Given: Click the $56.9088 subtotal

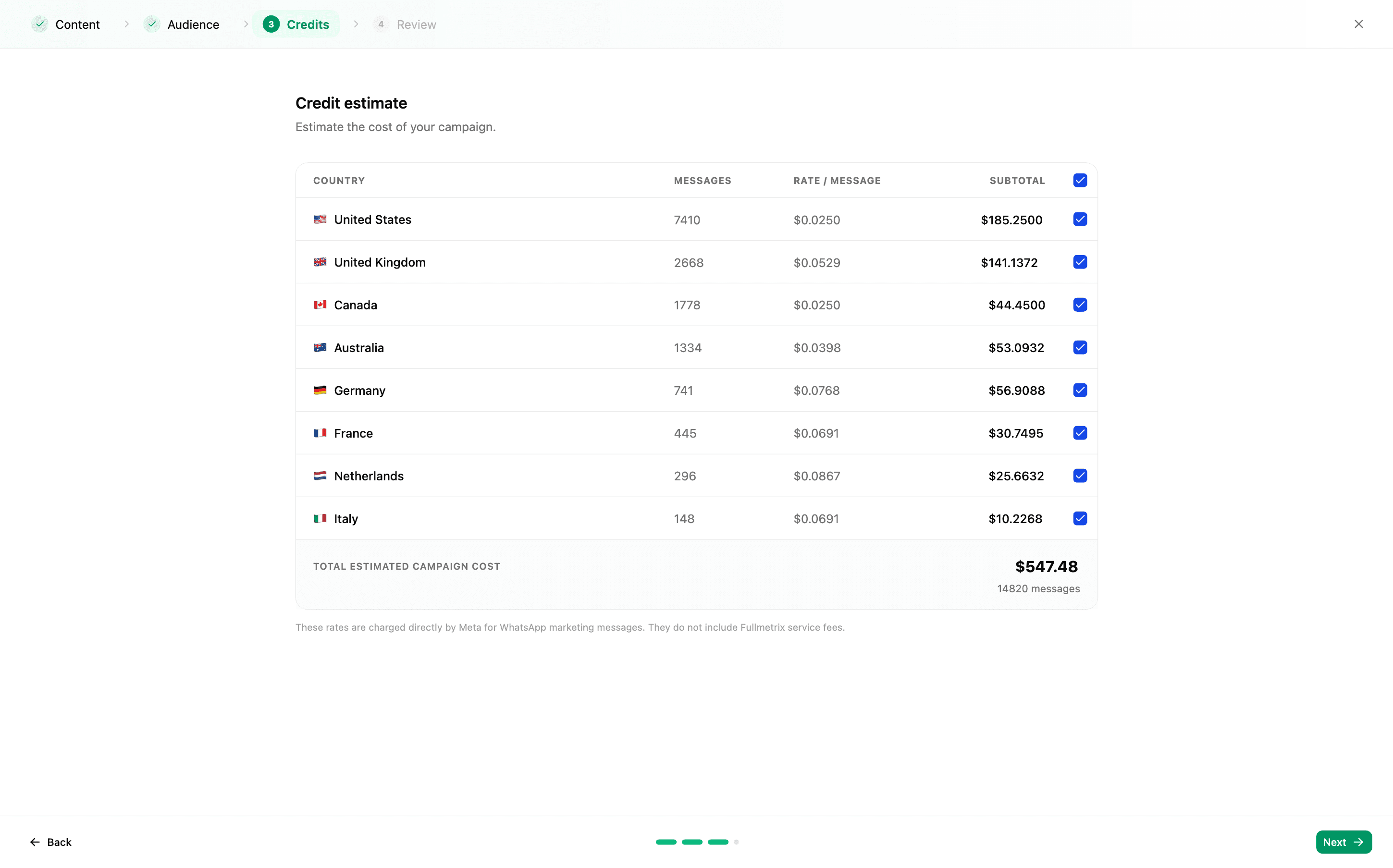Looking at the screenshot, I should [x=1016, y=391].
